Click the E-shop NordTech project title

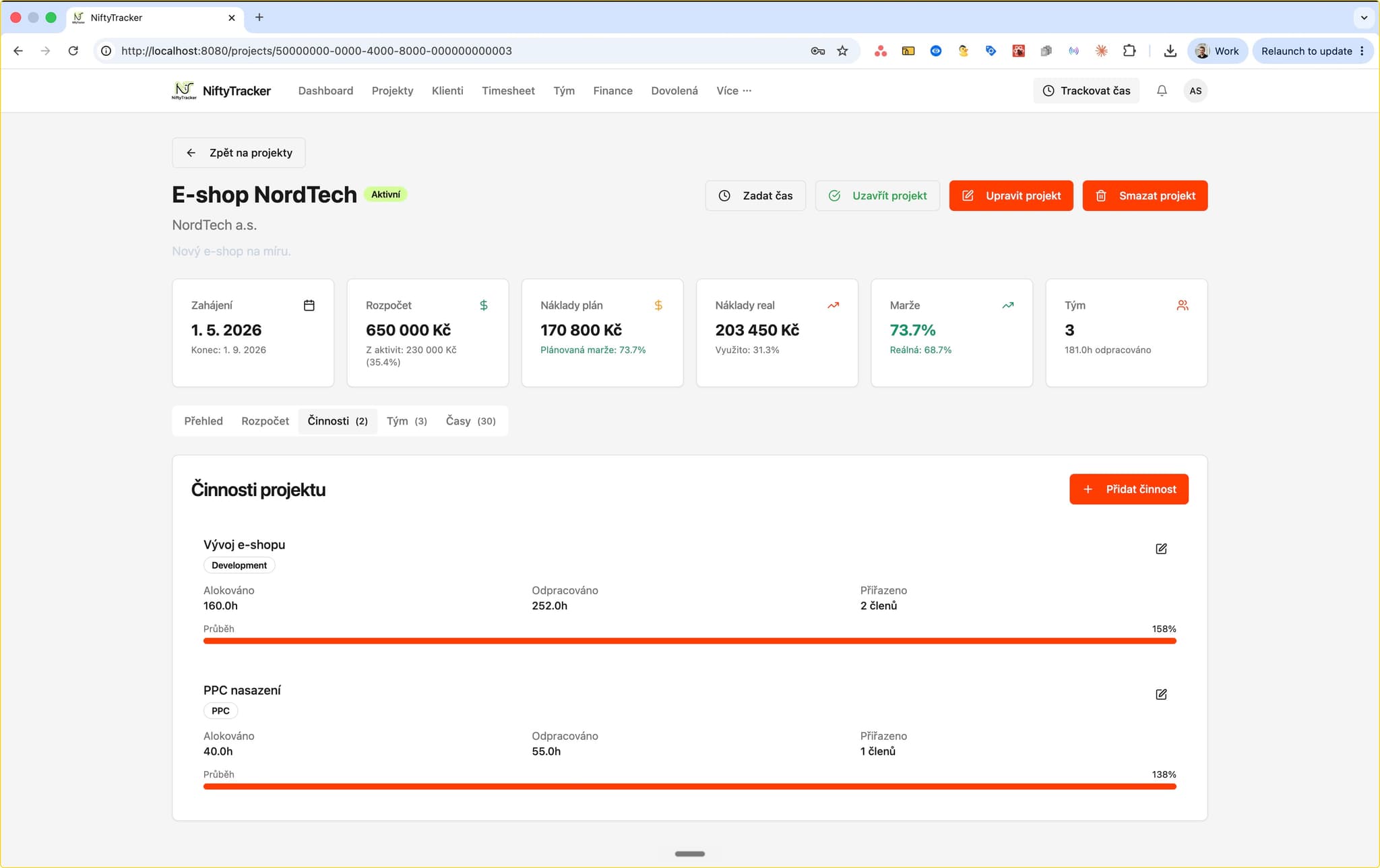point(264,195)
